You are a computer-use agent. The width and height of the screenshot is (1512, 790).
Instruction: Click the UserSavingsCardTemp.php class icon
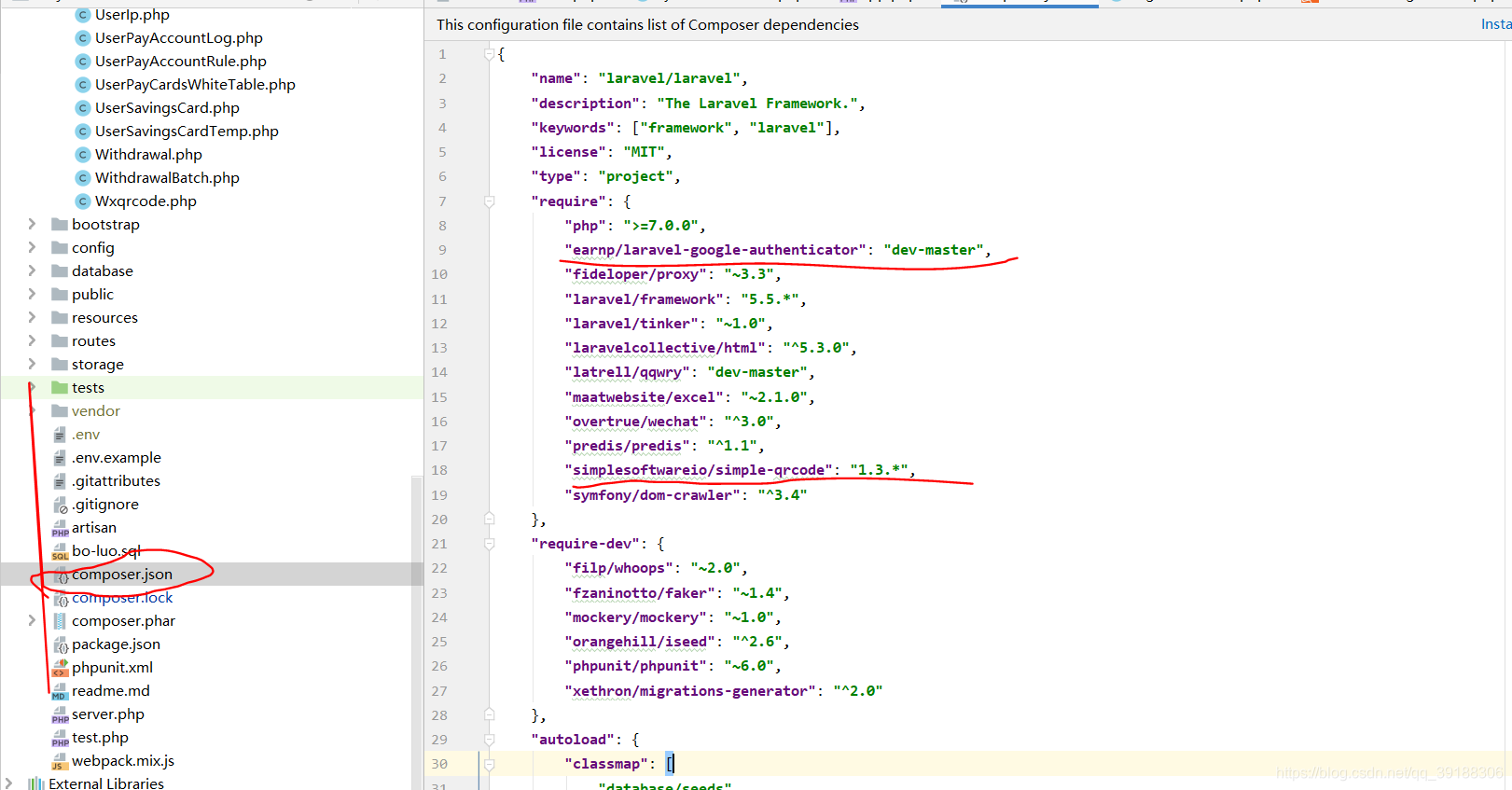[83, 132]
